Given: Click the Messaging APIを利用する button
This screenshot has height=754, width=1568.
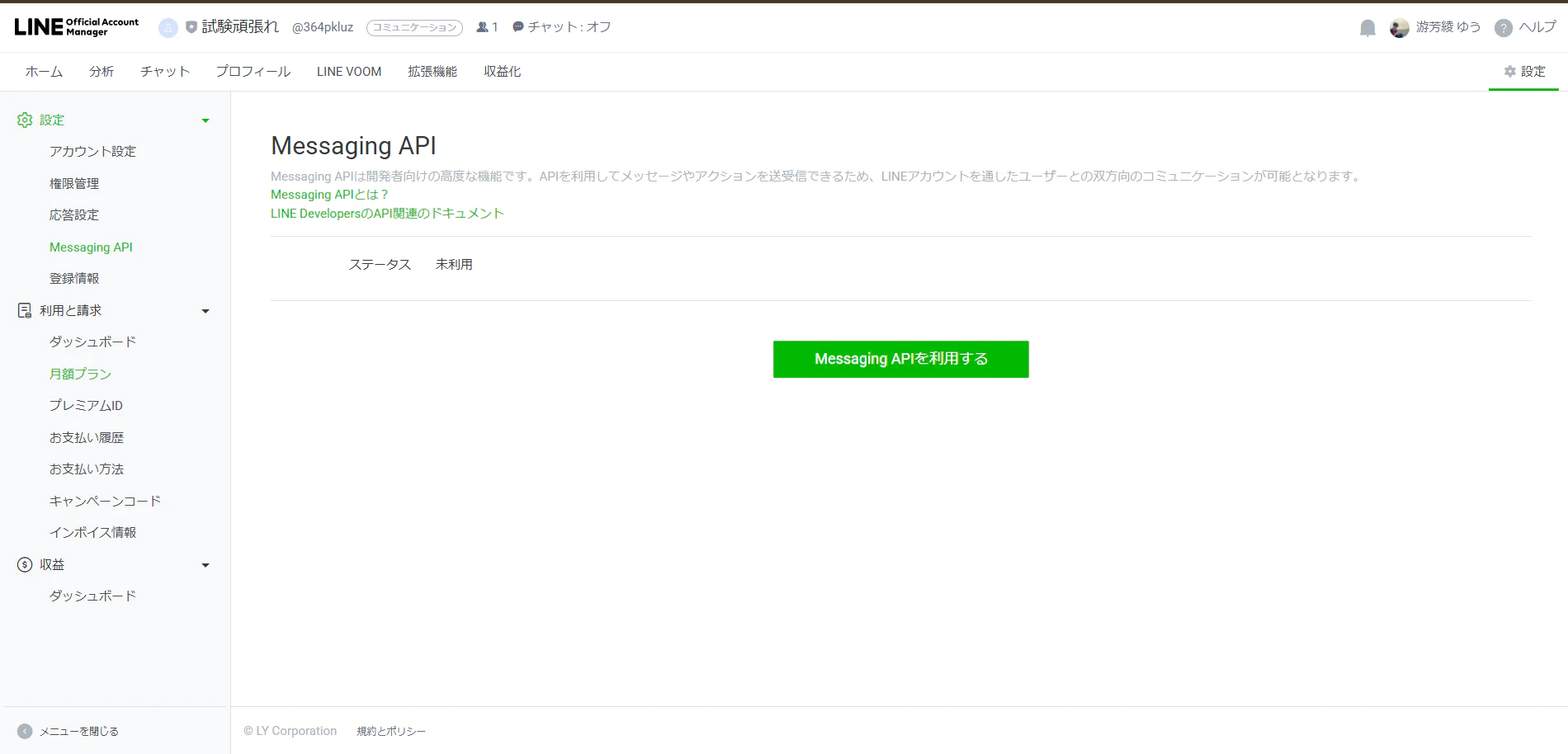Looking at the screenshot, I should tap(901, 360).
